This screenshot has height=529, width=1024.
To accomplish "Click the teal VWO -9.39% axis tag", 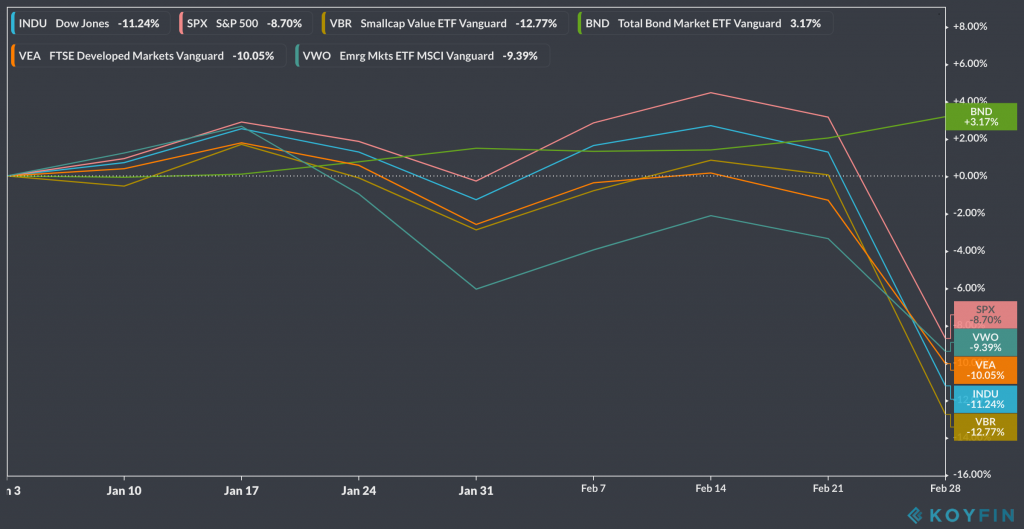I will [x=985, y=342].
